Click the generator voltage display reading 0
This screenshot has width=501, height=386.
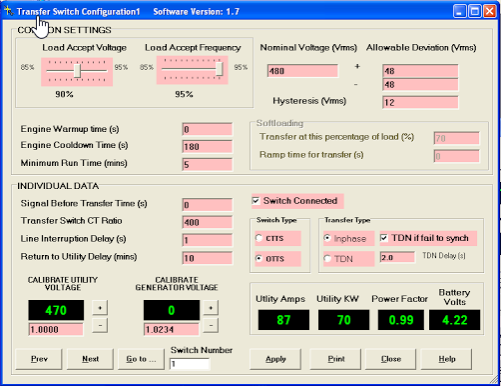coord(171,310)
